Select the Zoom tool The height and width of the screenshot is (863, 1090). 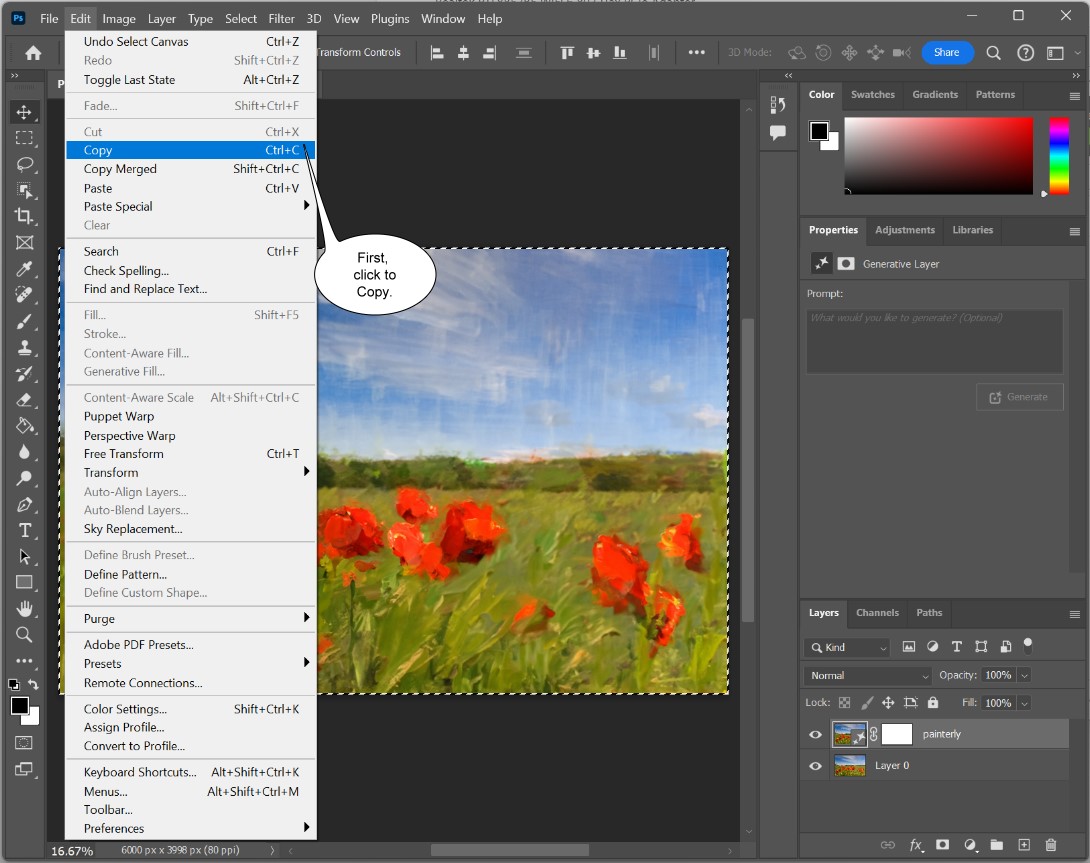coord(25,634)
